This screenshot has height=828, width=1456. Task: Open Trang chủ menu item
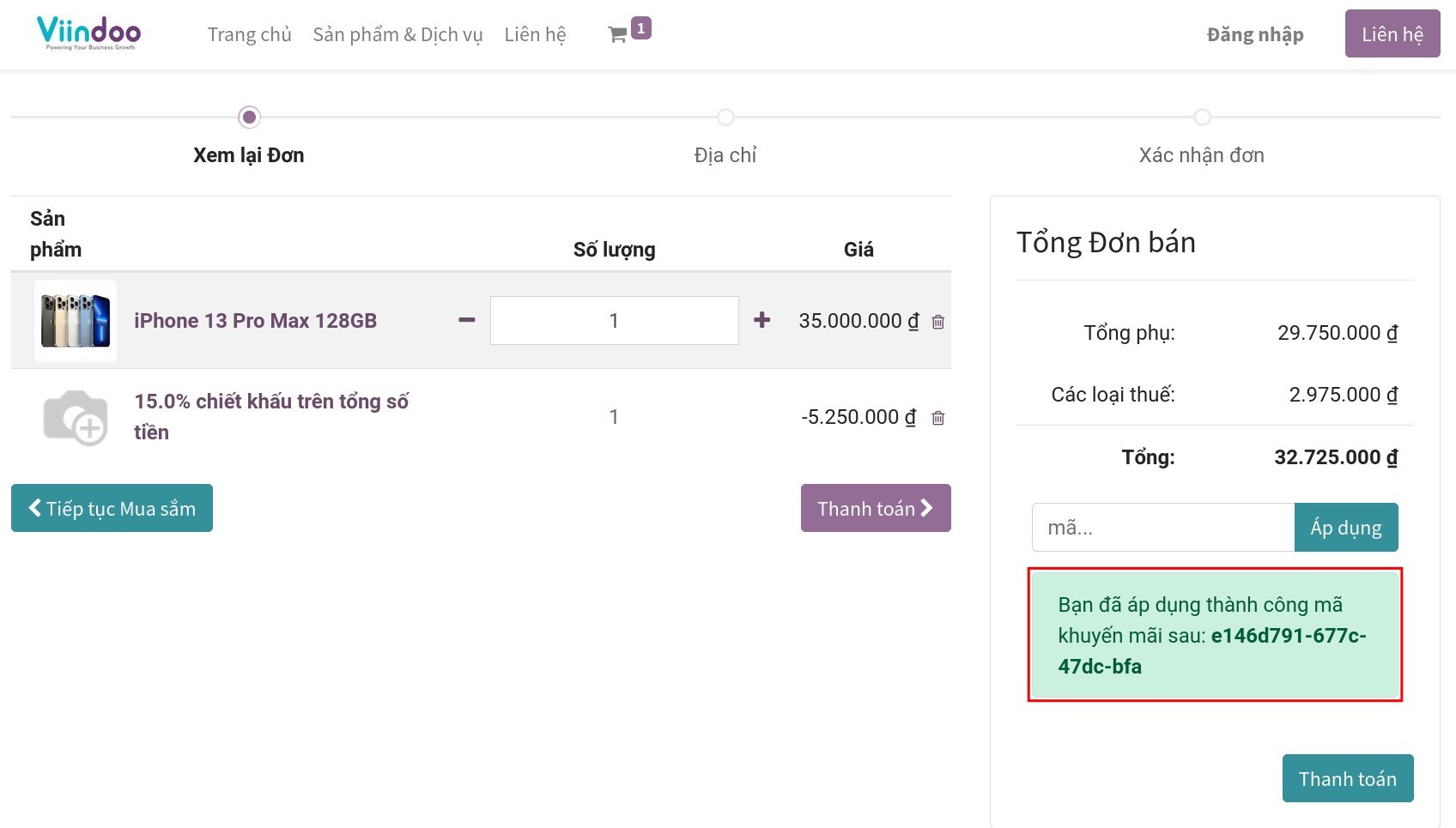click(249, 34)
